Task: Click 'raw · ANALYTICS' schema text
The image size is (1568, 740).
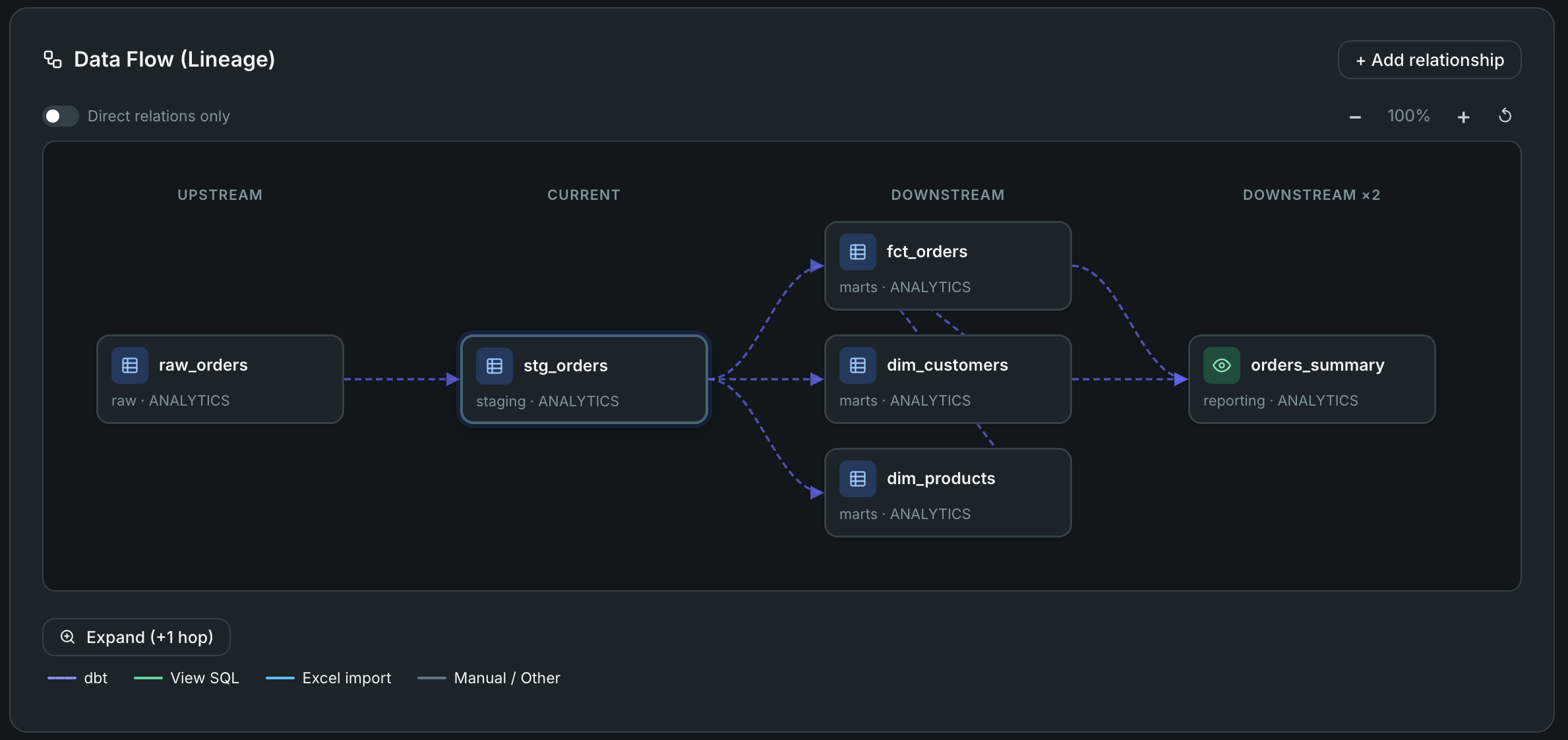Action: click(x=171, y=401)
